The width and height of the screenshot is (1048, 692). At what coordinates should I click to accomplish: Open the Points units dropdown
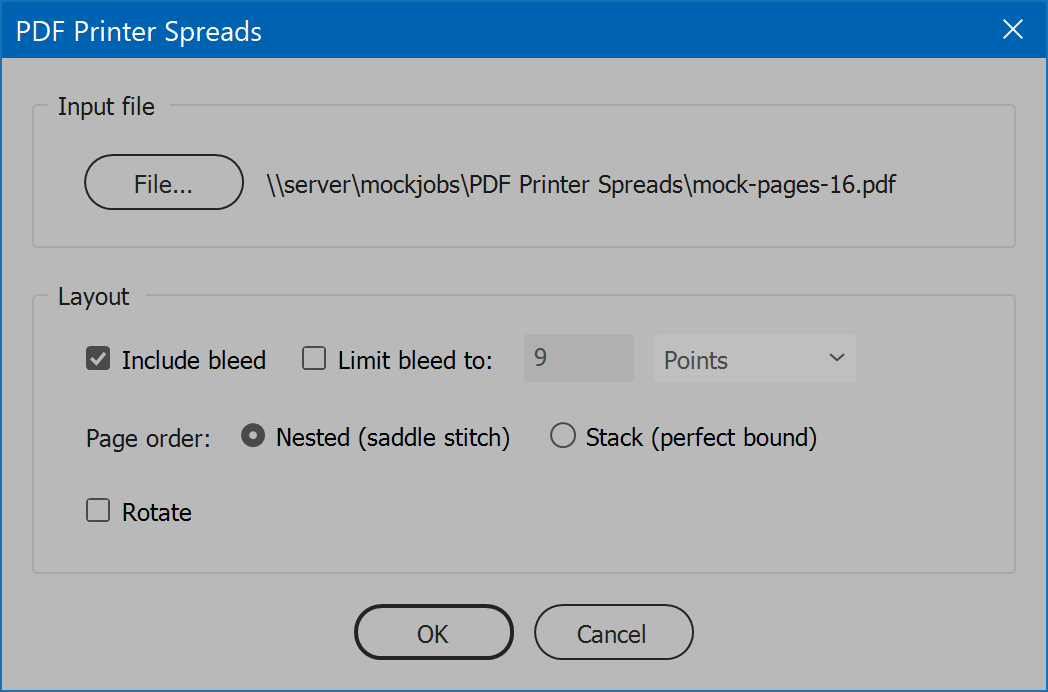click(754, 360)
